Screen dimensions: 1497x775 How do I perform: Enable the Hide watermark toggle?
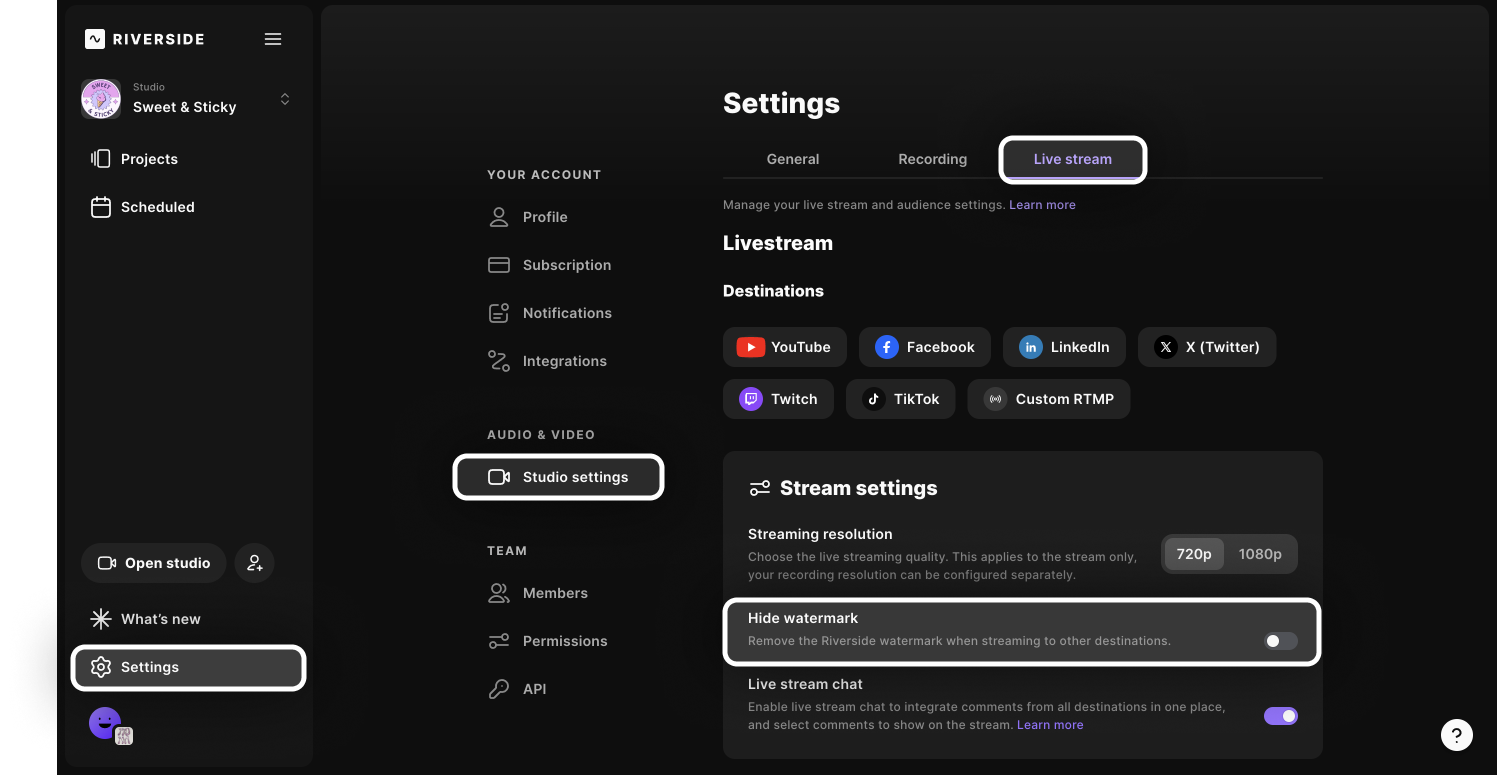tap(1280, 641)
